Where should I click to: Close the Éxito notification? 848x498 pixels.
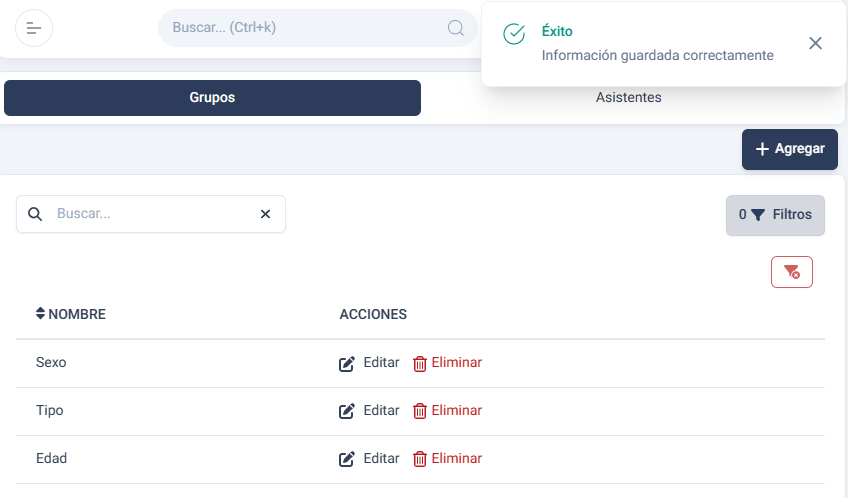pos(815,43)
